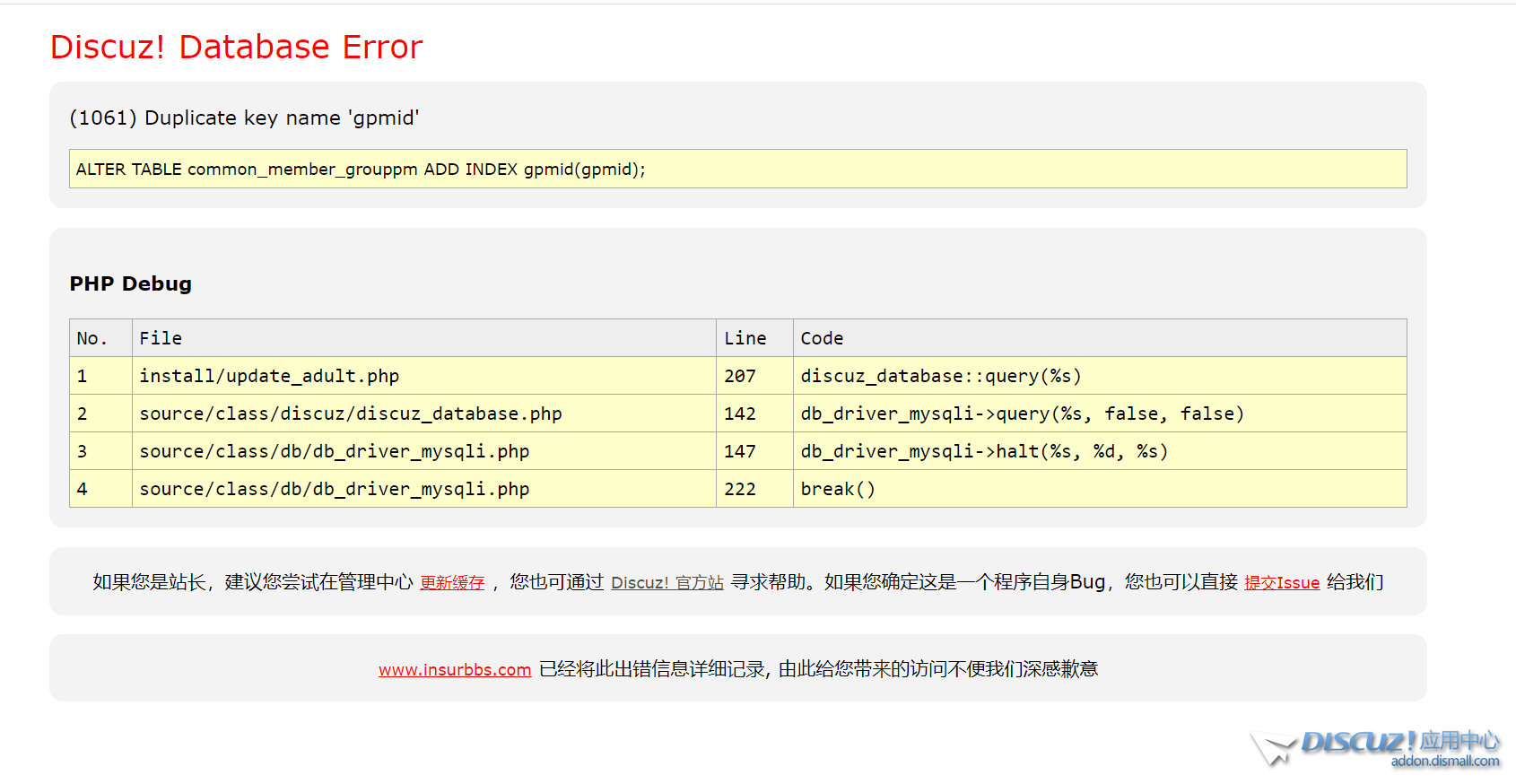Click the error message "(1061) Duplicate key name 'gpmid'"
1516x784 pixels.
click(x=244, y=118)
